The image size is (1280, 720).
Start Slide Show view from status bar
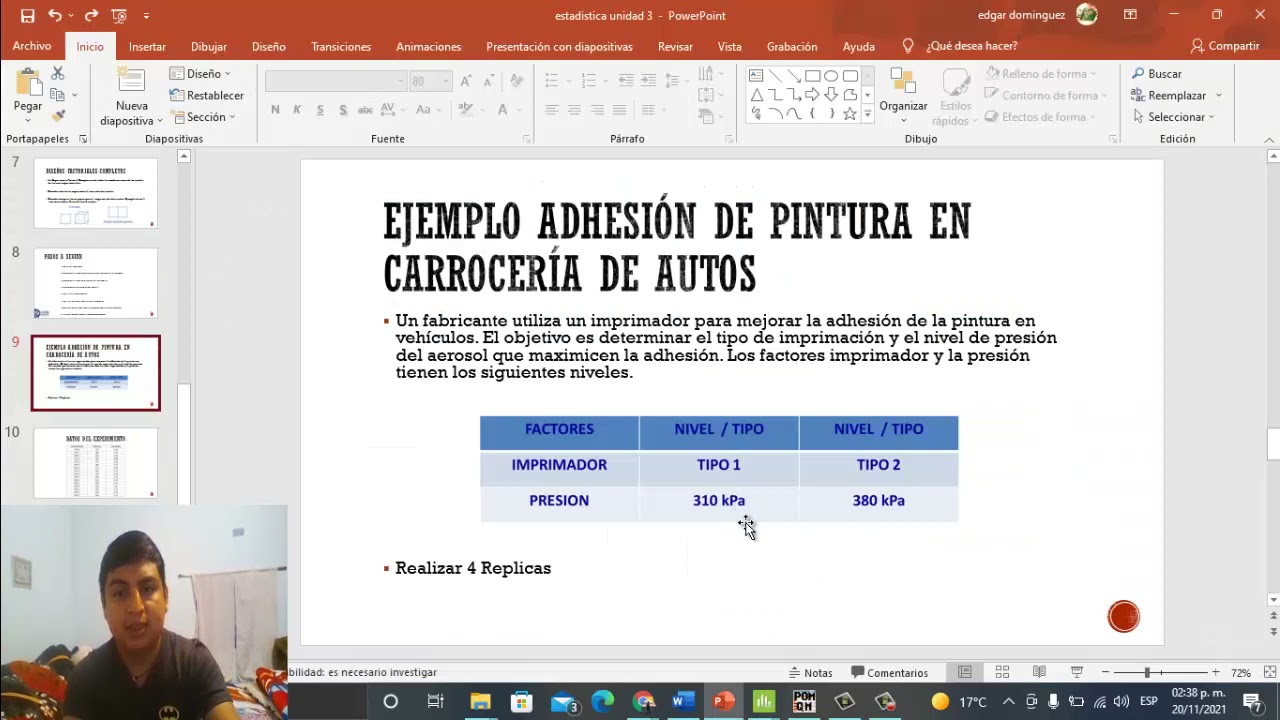click(x=1077, y=673)
